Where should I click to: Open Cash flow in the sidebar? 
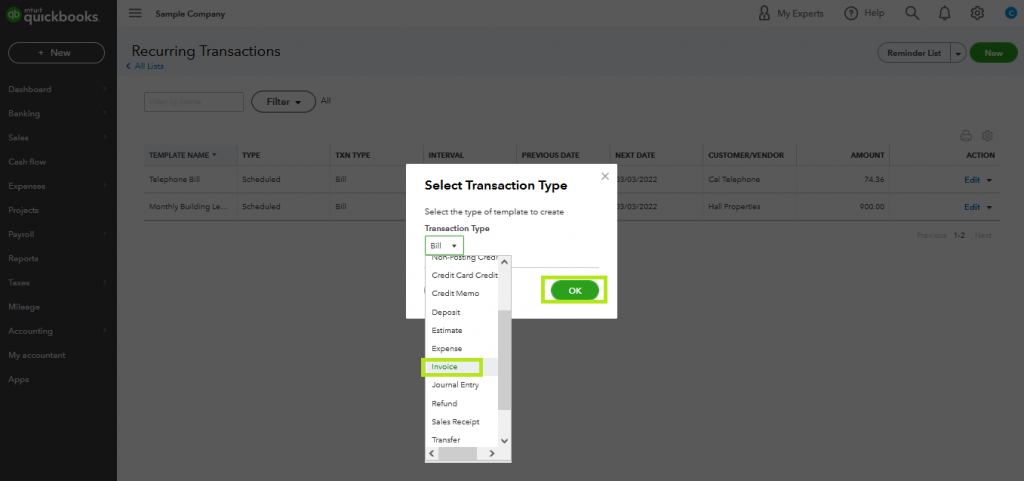27,162
